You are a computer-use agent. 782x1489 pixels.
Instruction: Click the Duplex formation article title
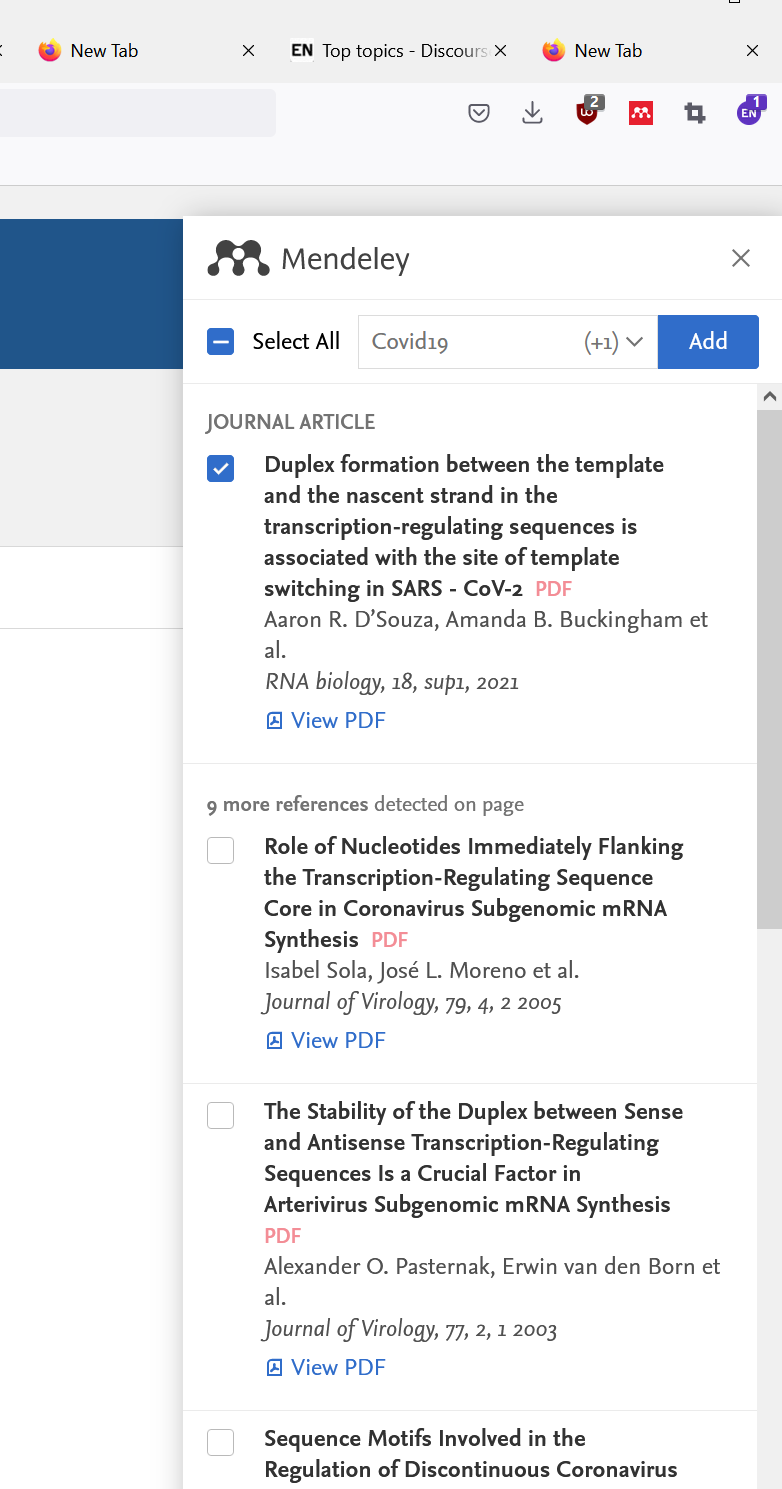click(464, 526)
